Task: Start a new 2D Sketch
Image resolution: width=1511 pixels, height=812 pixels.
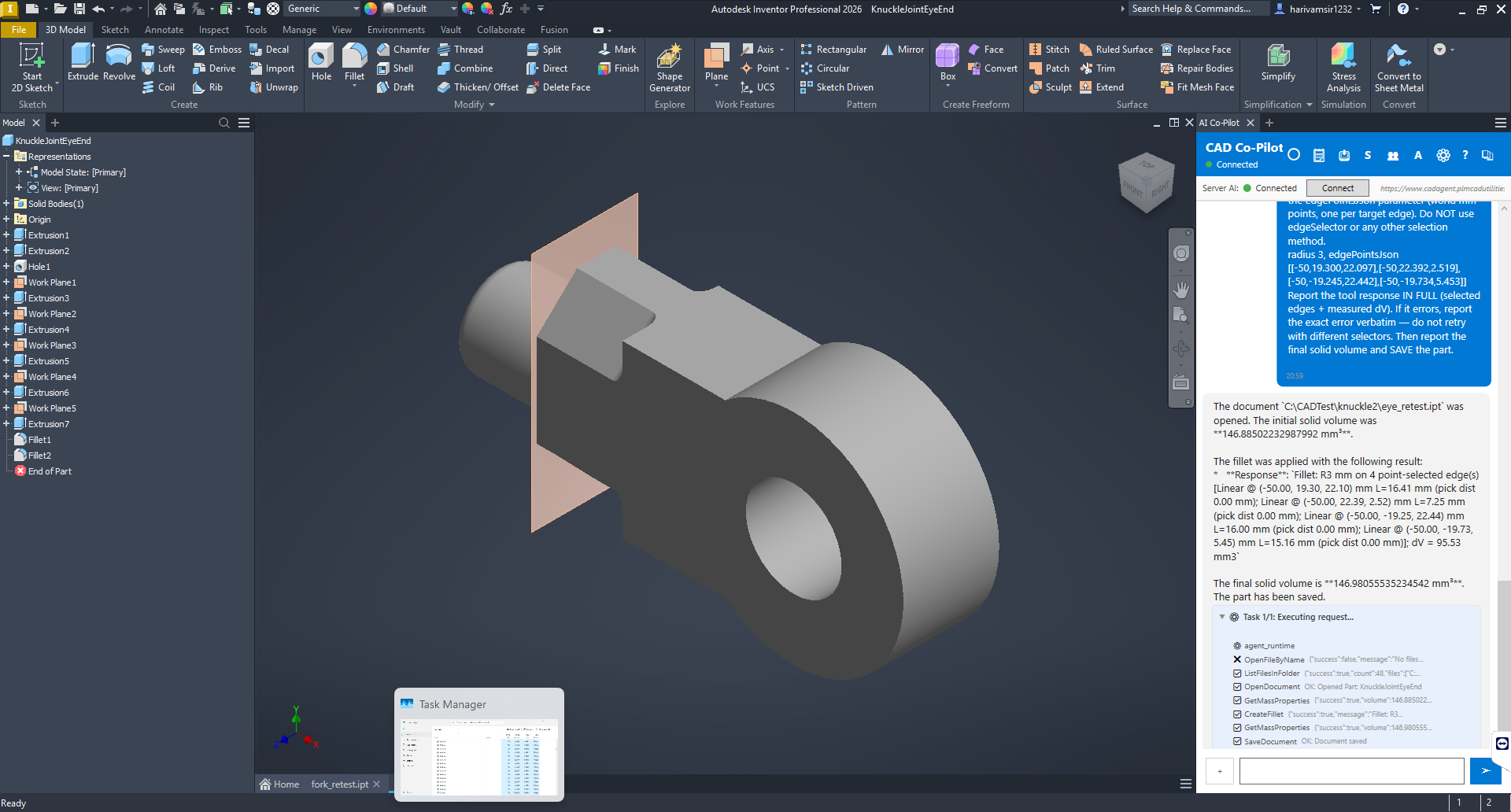Action: pyautogui.click(x=32, y=68)
